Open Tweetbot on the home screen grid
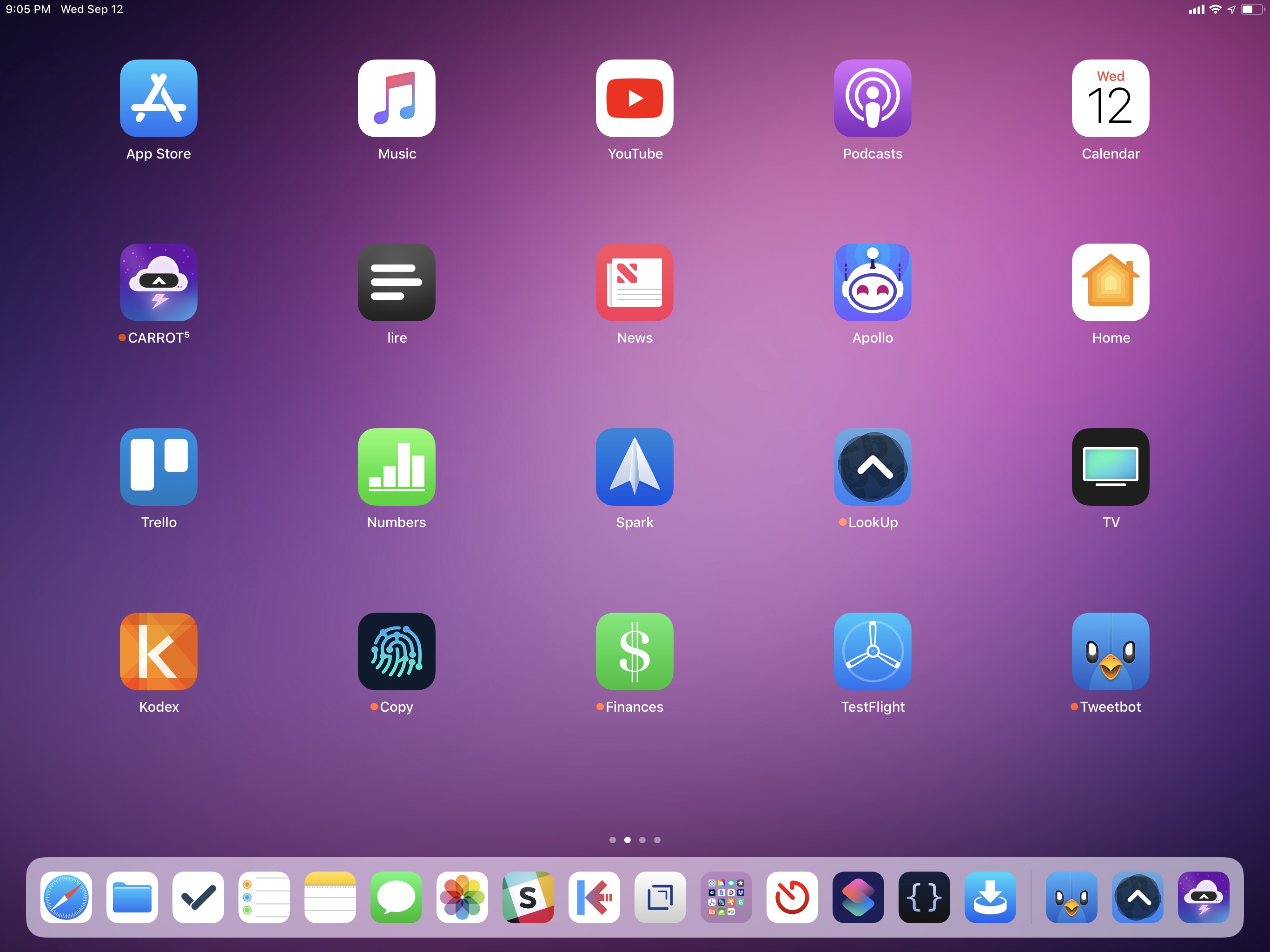Screen dimensions: 1270x952 pos(1111,651)
